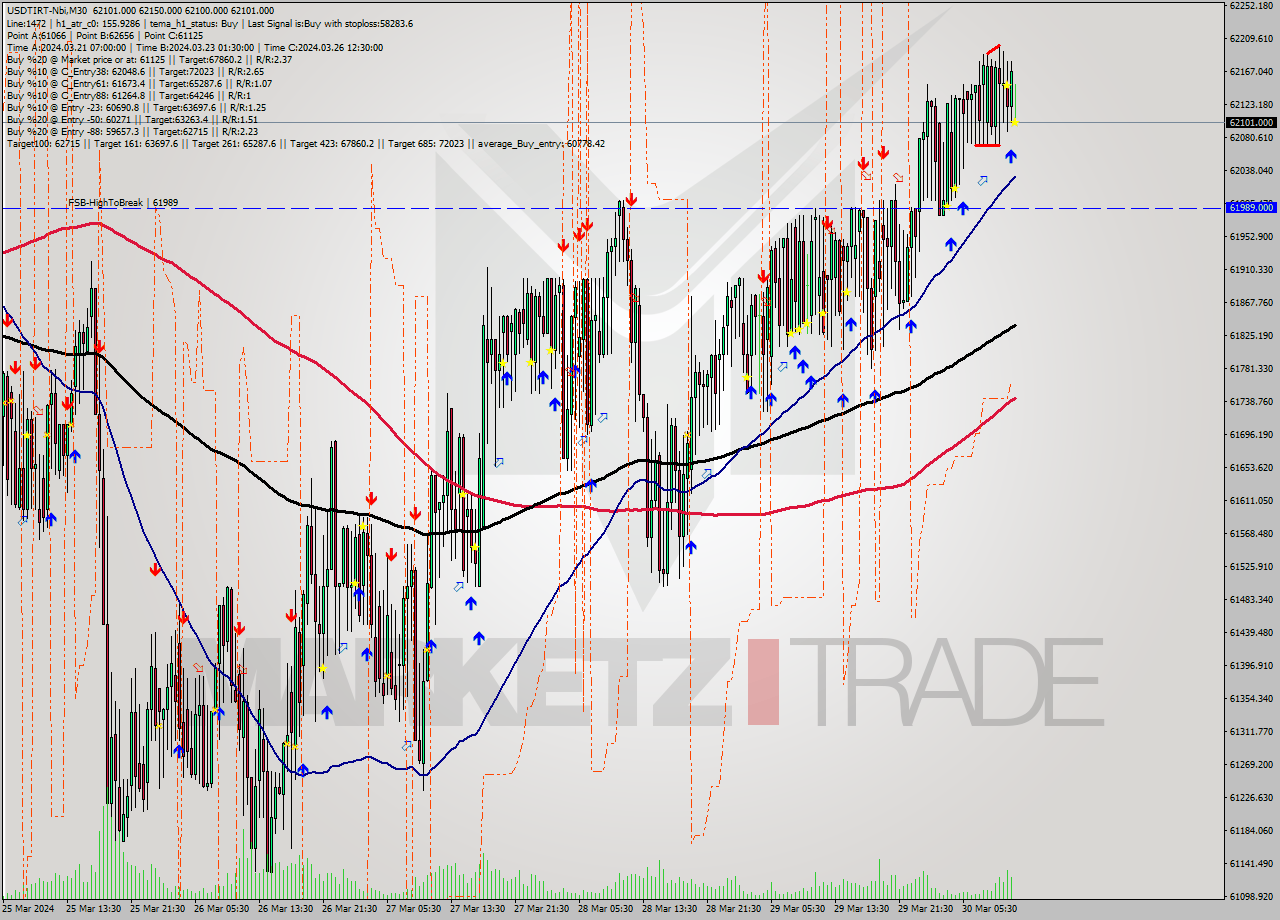Click the 61696.190 price axis label
The width and height of the screenshot is (1280, 920).
click(x=1251, y=434)
